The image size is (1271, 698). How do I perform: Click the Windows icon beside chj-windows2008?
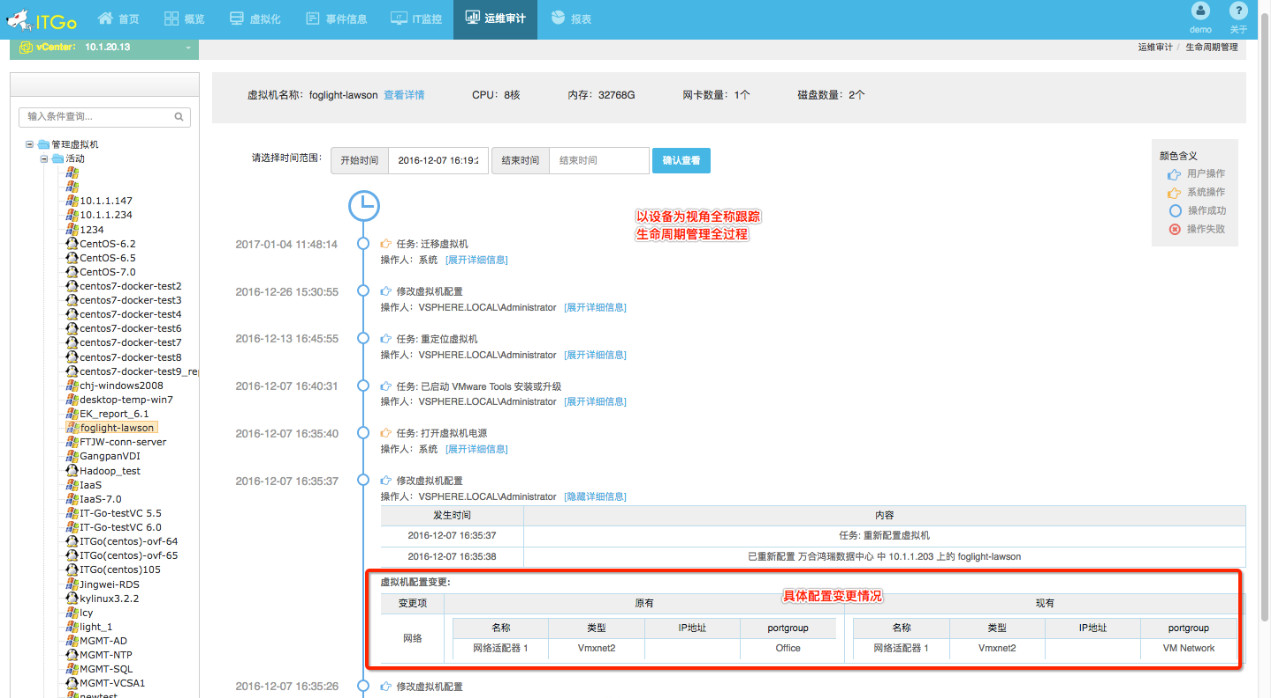point(72,385)
